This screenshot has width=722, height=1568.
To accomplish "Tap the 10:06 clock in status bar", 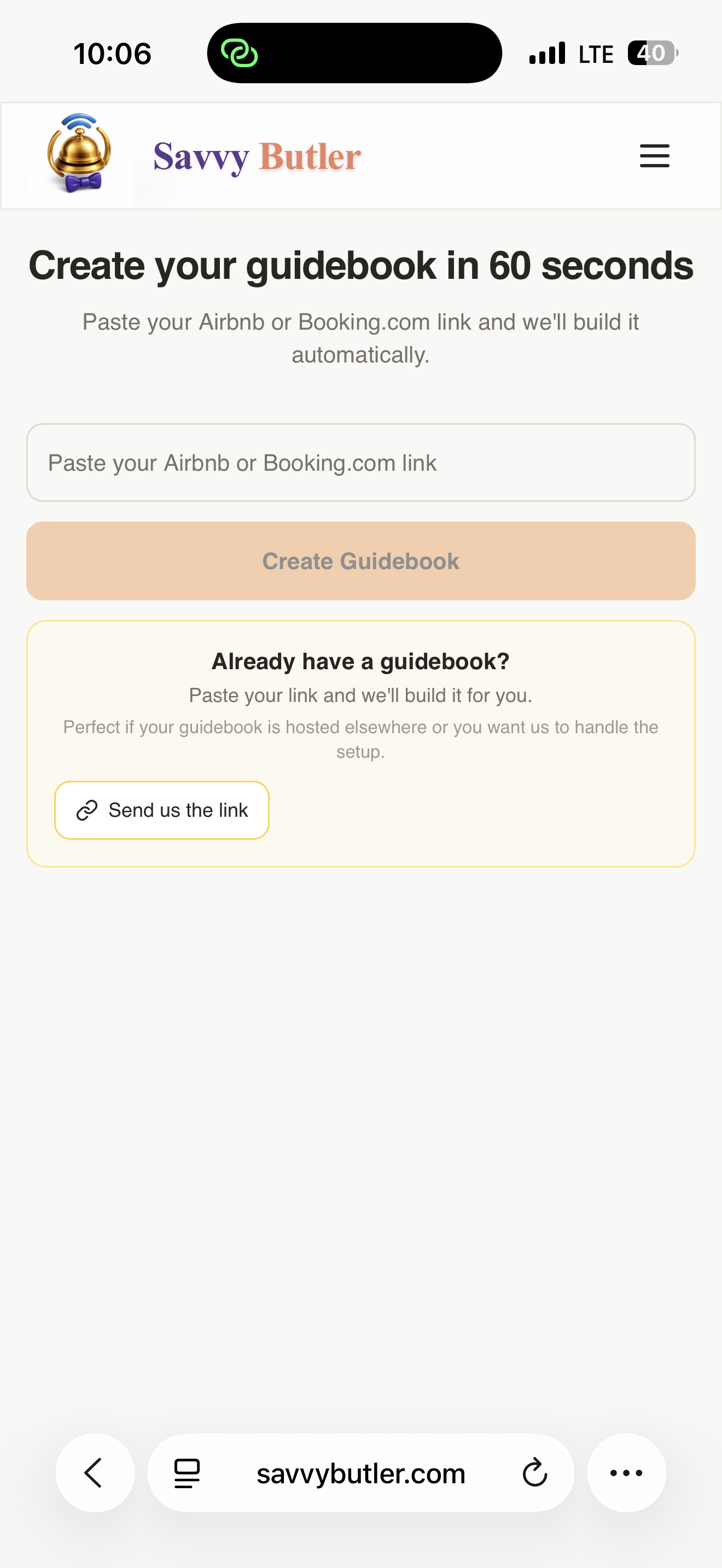I will (113, 54).
